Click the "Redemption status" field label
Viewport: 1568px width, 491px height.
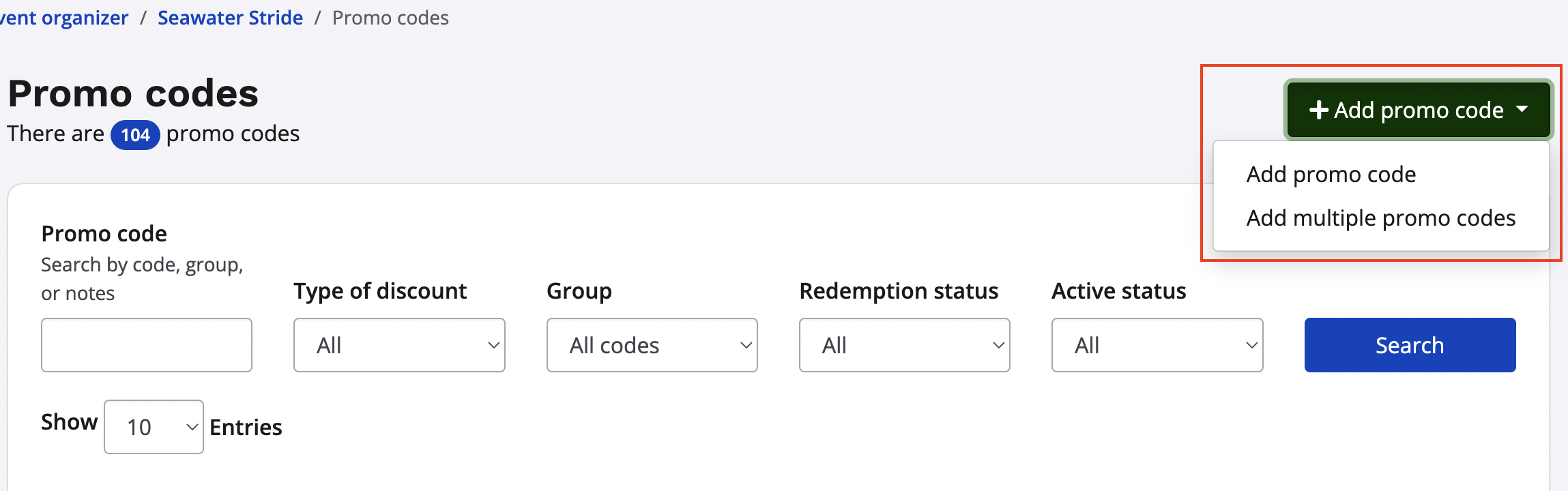[898, 291]
